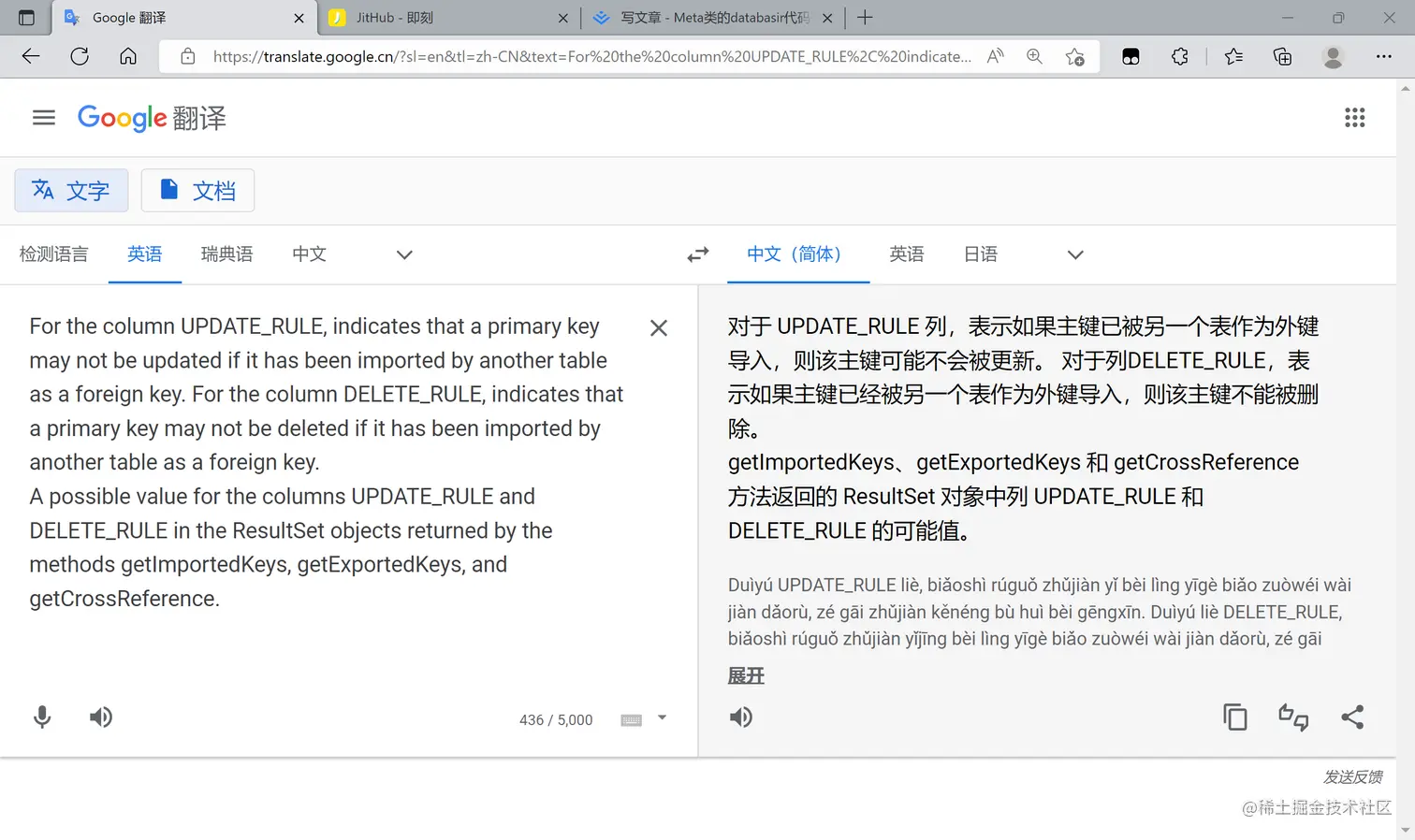Screen dimensions: 1415x840
Task: Open Read aloud in the address bar
Action: (996, 56)
